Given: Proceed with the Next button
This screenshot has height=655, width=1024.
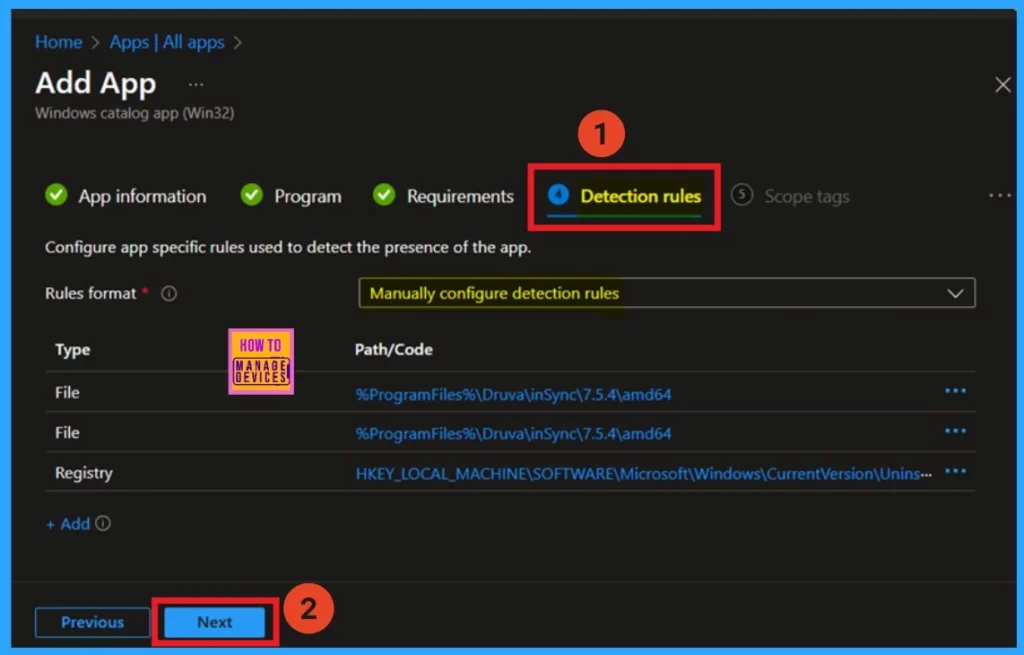Looking at the screenshot, I should (x=215, y=622).
